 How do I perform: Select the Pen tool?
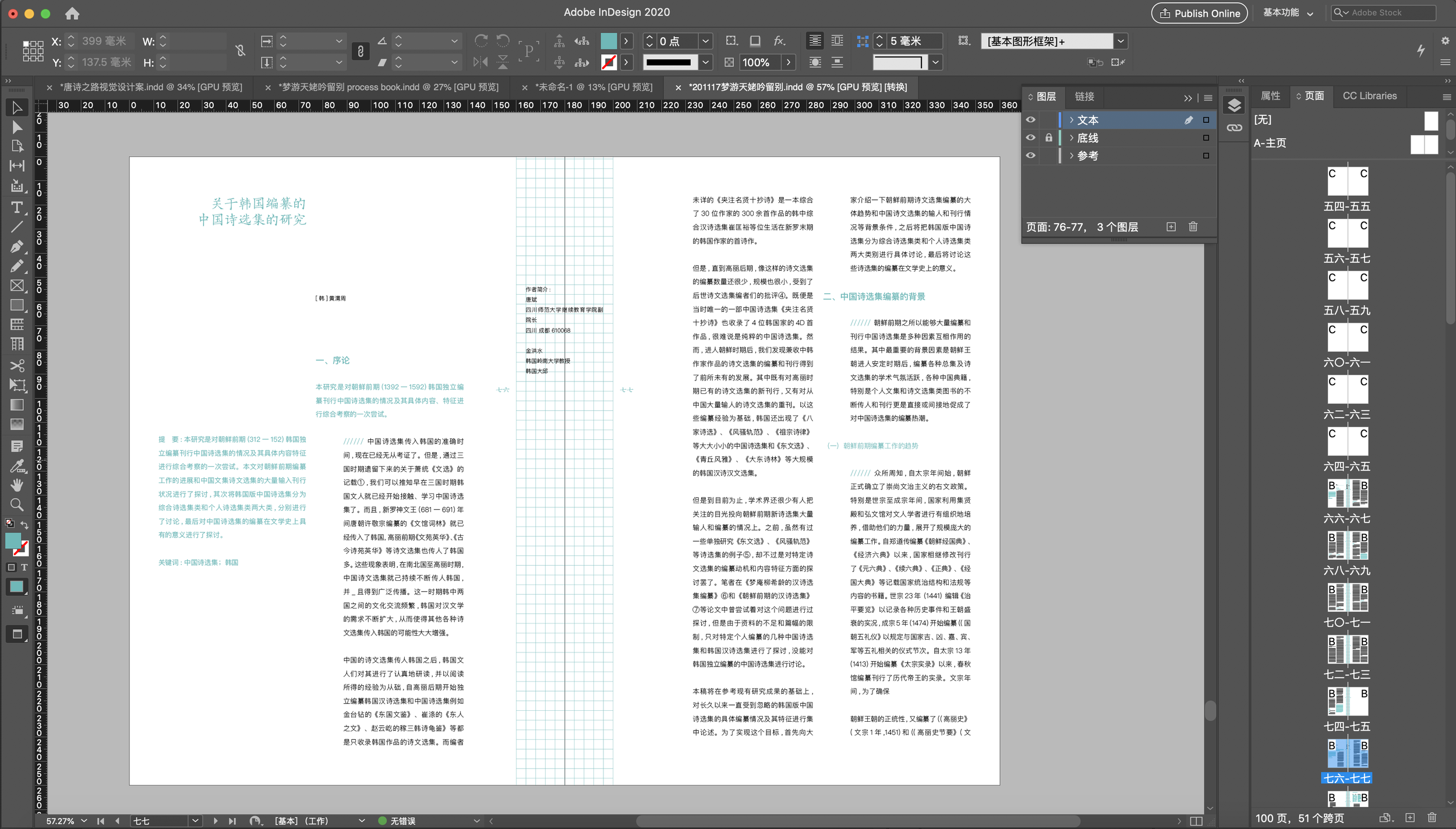tap(17, 246)
